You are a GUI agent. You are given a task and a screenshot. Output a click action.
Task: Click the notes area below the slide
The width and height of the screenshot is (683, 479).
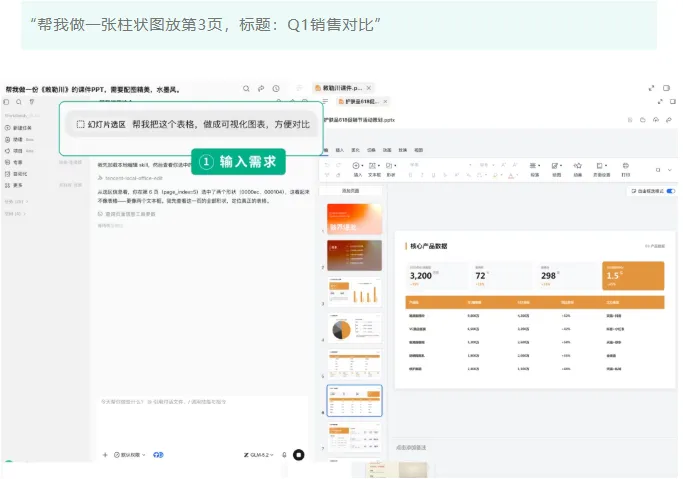pyautogui.click(x=535, y=448)
